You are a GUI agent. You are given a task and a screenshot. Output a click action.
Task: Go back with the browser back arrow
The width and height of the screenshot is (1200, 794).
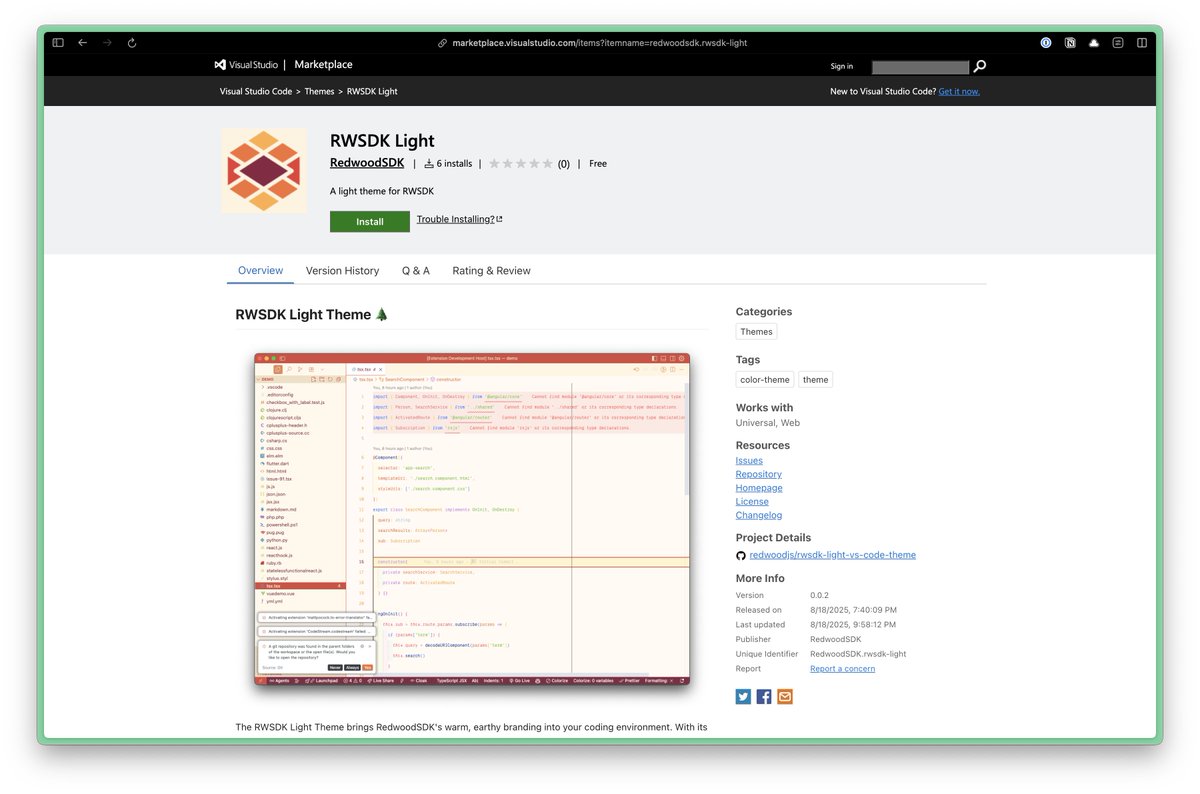coord(83,43)
